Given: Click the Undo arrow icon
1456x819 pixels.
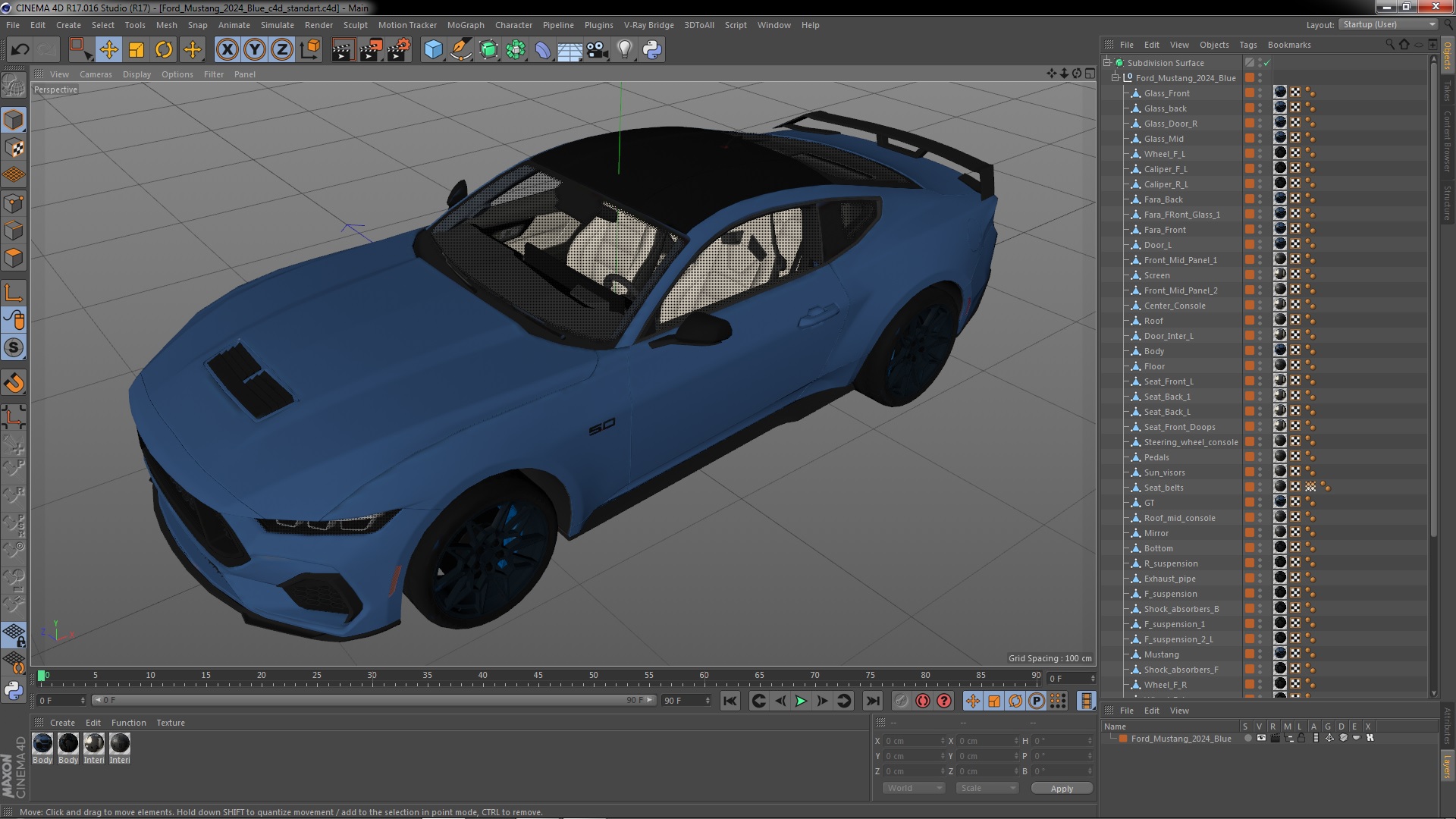Looking at the screenshot, I should tap(20, 50).
